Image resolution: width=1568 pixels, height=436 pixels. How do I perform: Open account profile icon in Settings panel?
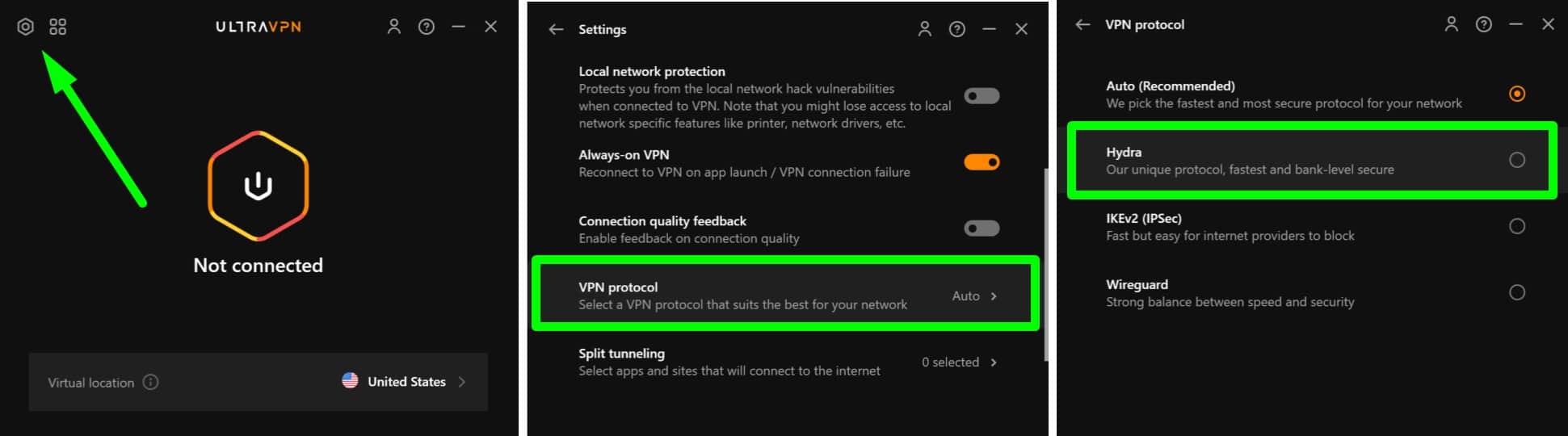click(925, 29)
